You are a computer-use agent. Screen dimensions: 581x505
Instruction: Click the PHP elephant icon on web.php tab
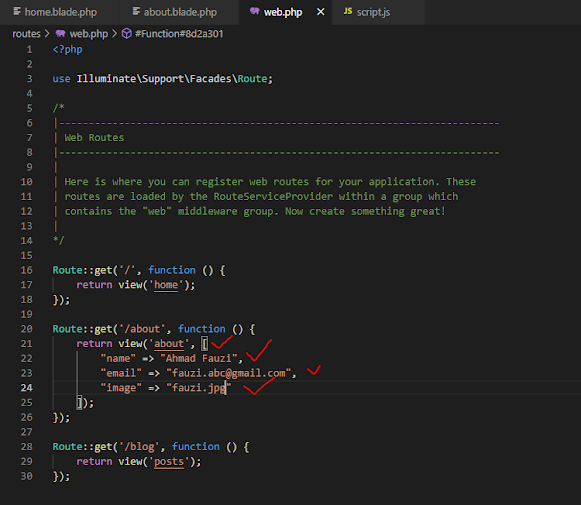coord(254,11)
